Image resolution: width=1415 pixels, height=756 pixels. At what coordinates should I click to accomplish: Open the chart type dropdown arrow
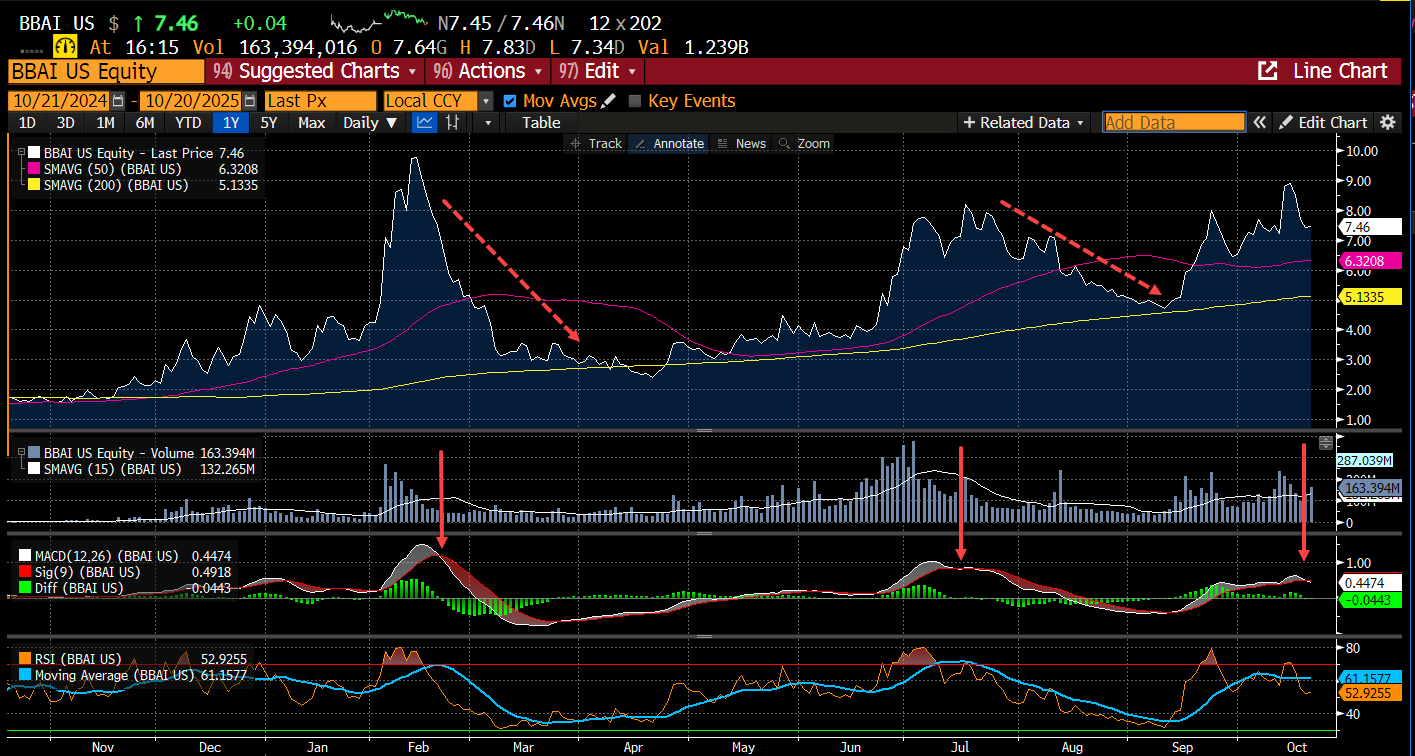point(488,123)
